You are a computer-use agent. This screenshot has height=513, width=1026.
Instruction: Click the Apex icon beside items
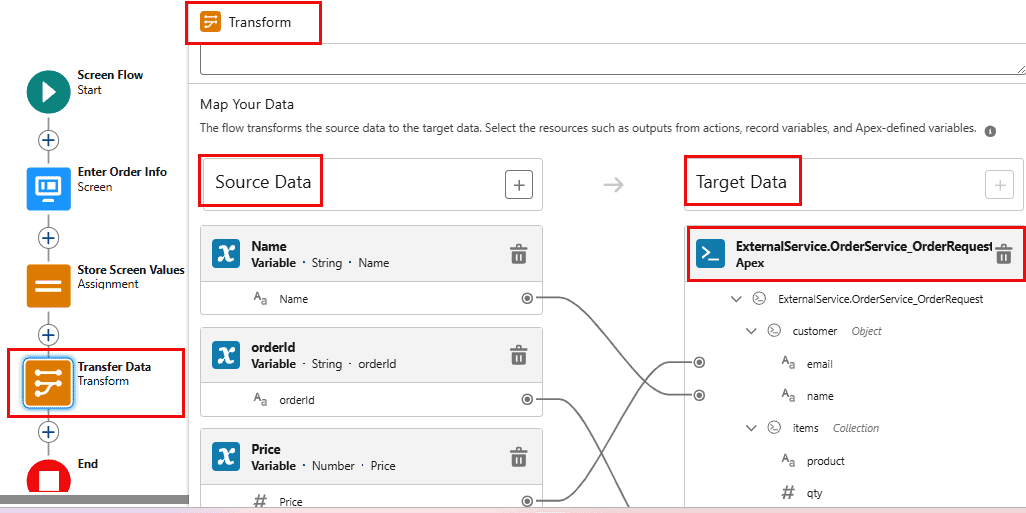click(773, 428)
